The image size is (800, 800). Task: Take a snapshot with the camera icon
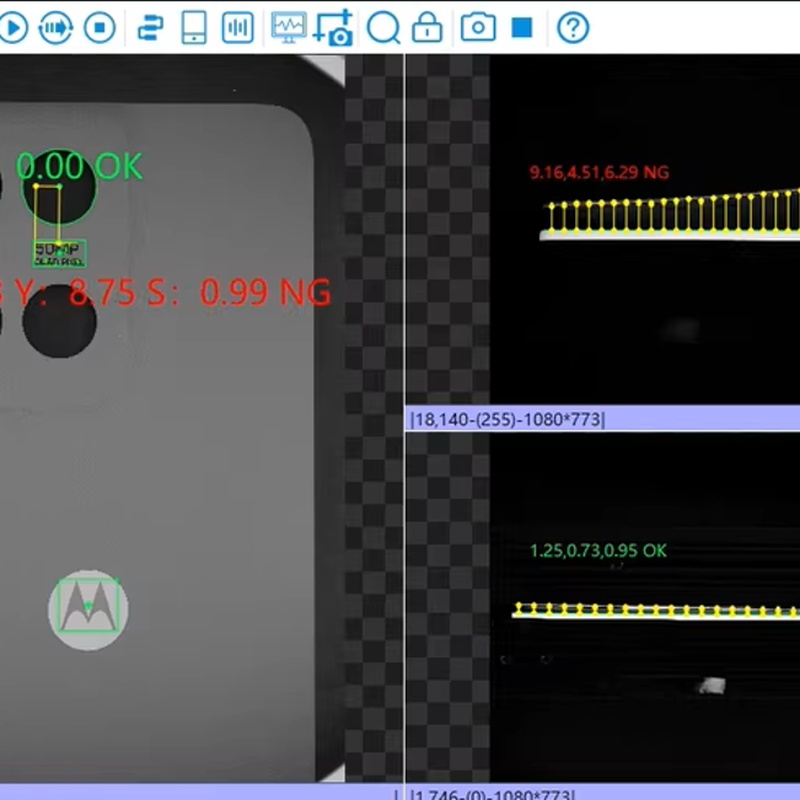pyautogui.click(x=478, y=27)
